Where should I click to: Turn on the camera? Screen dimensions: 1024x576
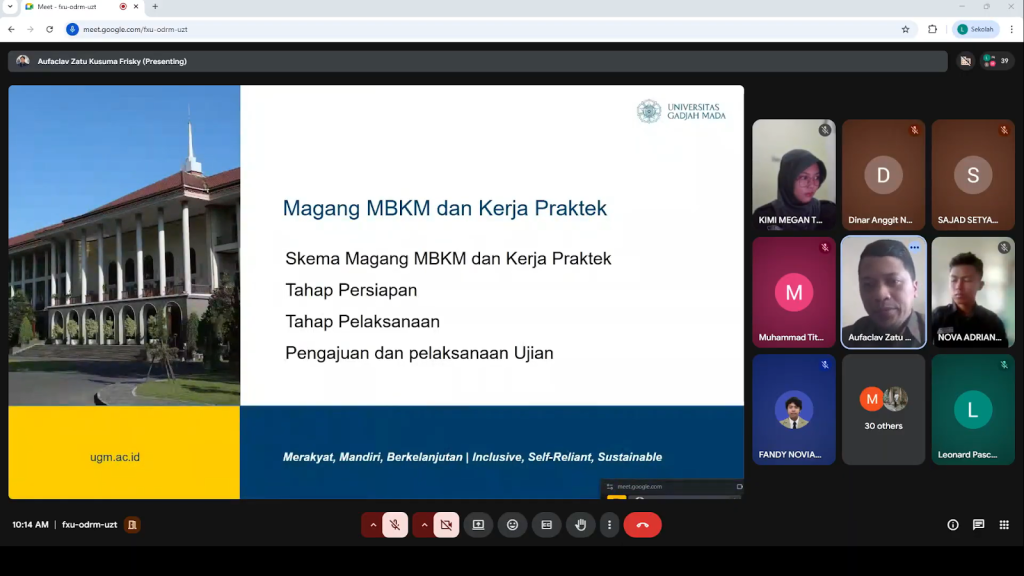pyautogui.click(x=446, y=525)
